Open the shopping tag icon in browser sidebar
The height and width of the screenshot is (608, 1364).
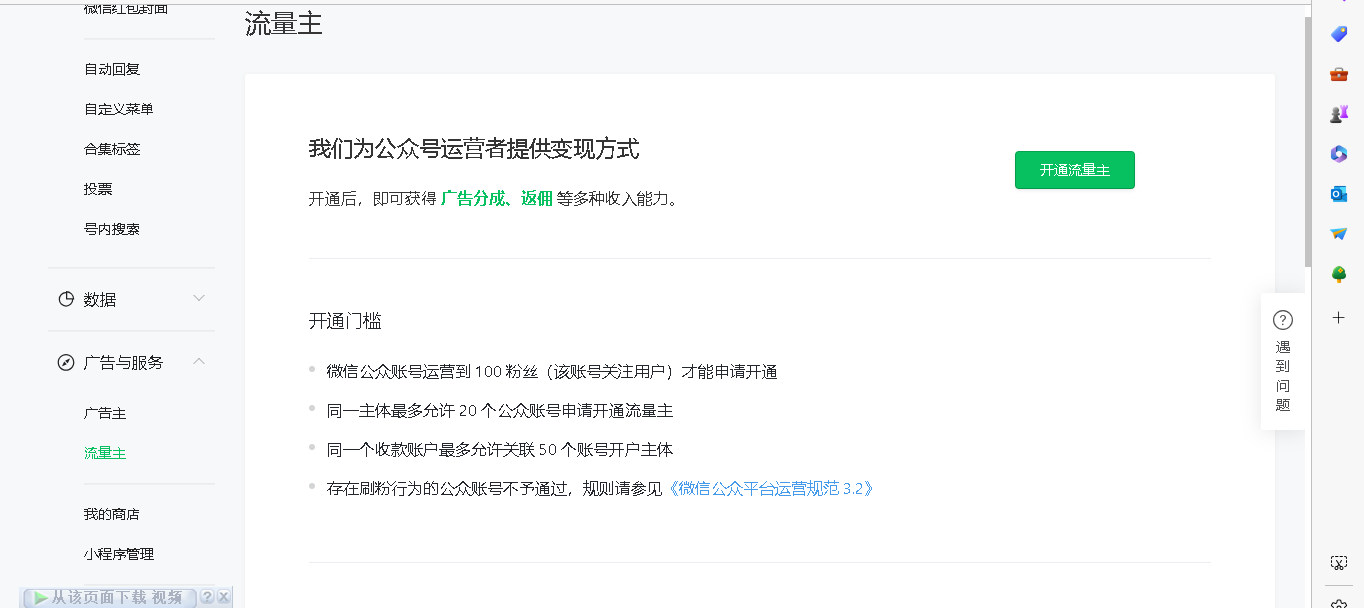pyautogui.click(x=1339, y=34)
